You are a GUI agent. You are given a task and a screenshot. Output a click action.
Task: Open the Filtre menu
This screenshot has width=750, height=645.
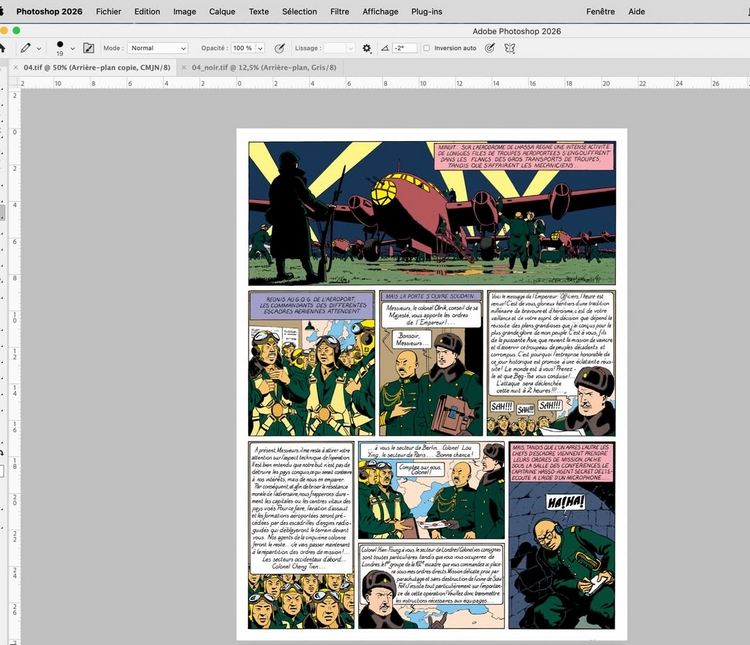340,11
